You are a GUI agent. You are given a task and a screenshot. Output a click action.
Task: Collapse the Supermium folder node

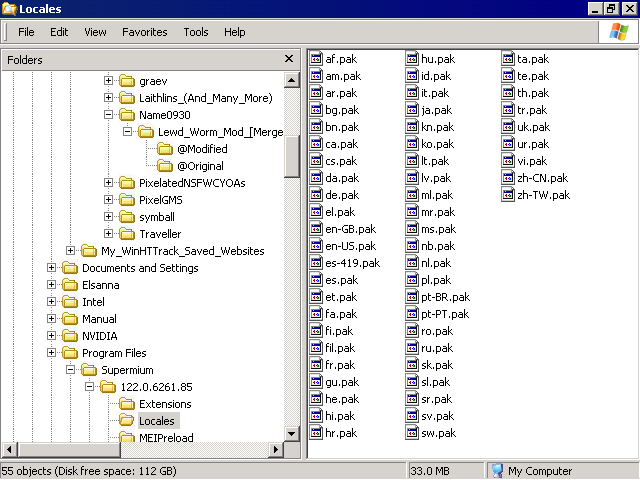[70, 370]
